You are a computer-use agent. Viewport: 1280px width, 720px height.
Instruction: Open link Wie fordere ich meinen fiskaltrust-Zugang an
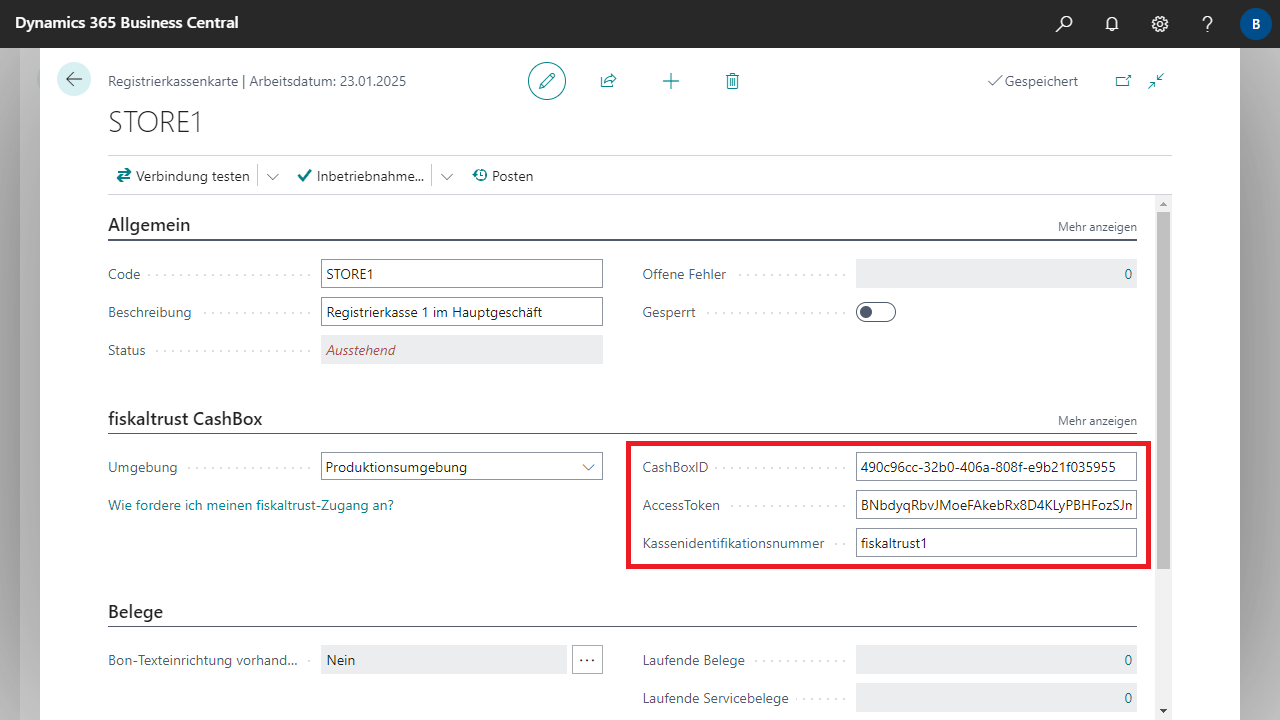point(251,505)
